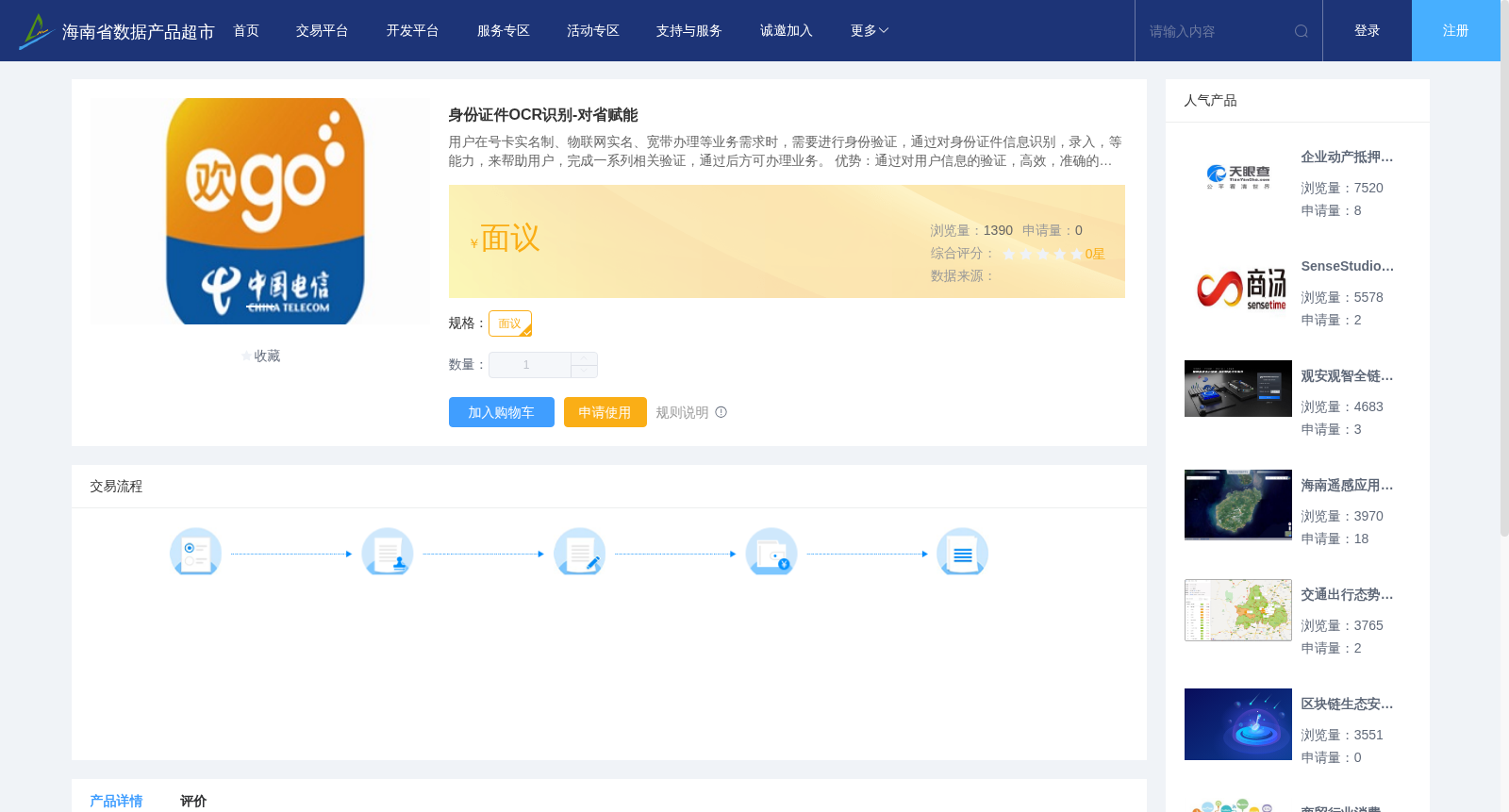Open 交易平台 menu item
The height and width of the screenshot is (812, 1509).
click(323, 30)
